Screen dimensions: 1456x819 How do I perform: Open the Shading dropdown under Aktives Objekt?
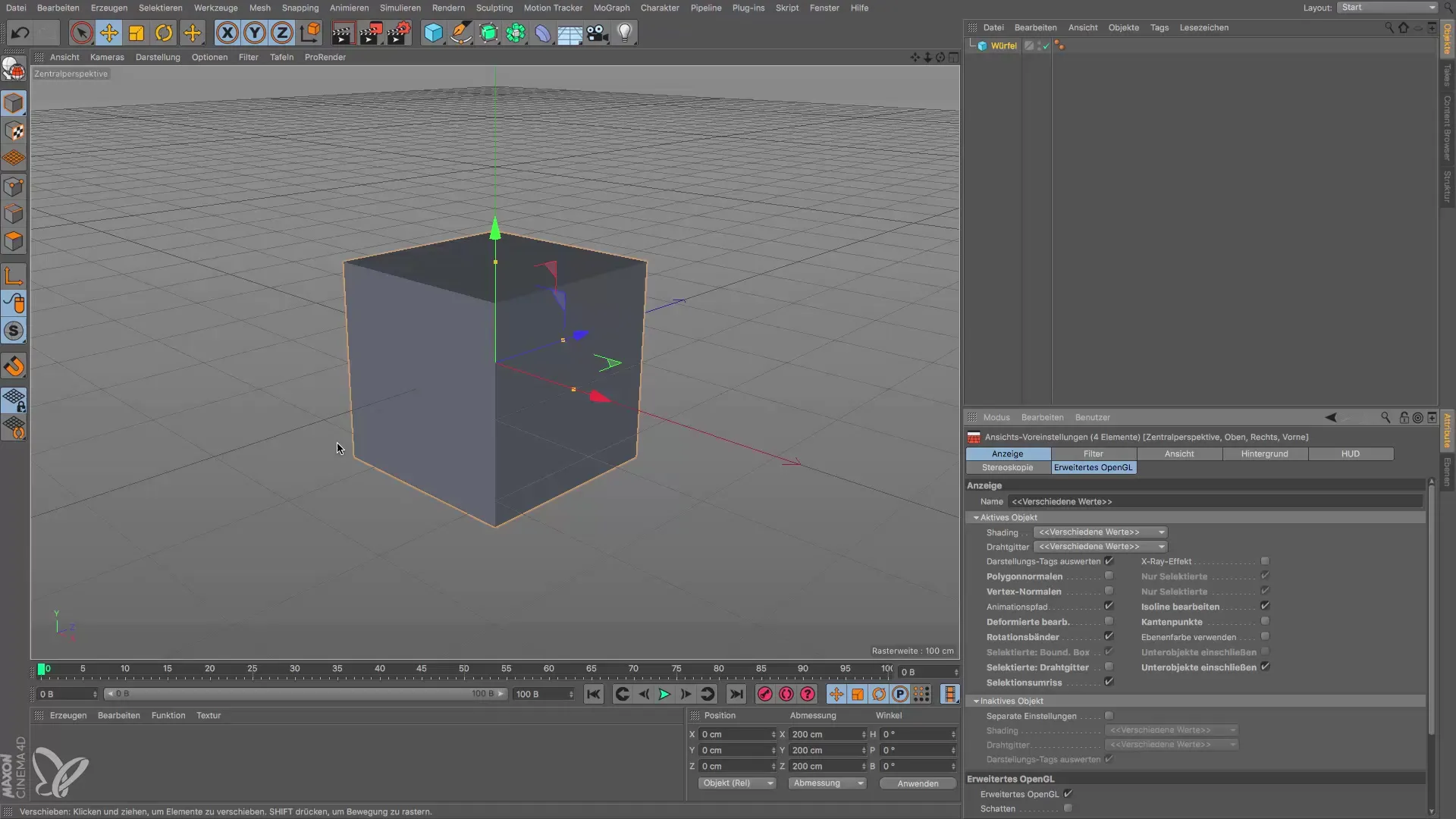pyautogui.click(x=1100, y=532)
